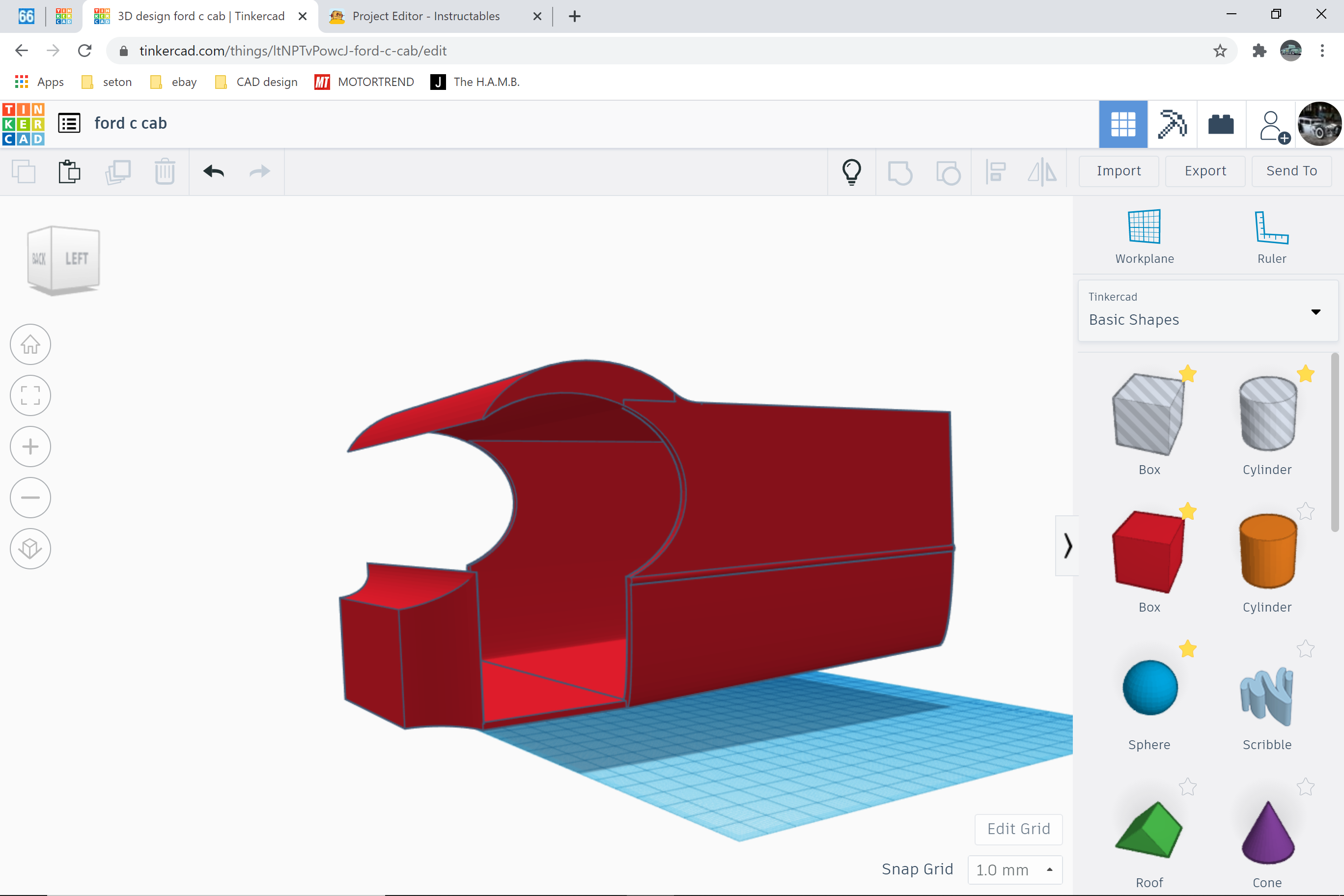Redo the last undone action
The height and width of the screenshot is (896, 1344).
pyautogui.click(x=260, y=171)
